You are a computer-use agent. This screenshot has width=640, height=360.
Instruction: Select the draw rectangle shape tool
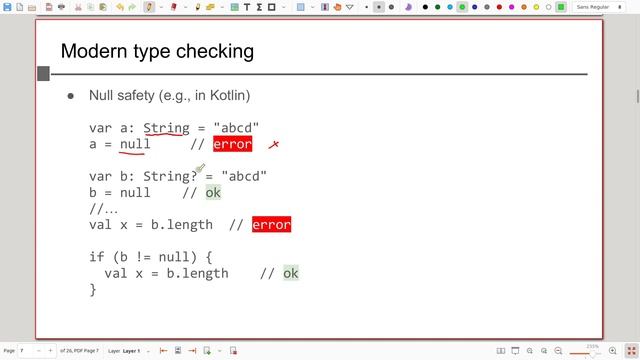[272, 7]
